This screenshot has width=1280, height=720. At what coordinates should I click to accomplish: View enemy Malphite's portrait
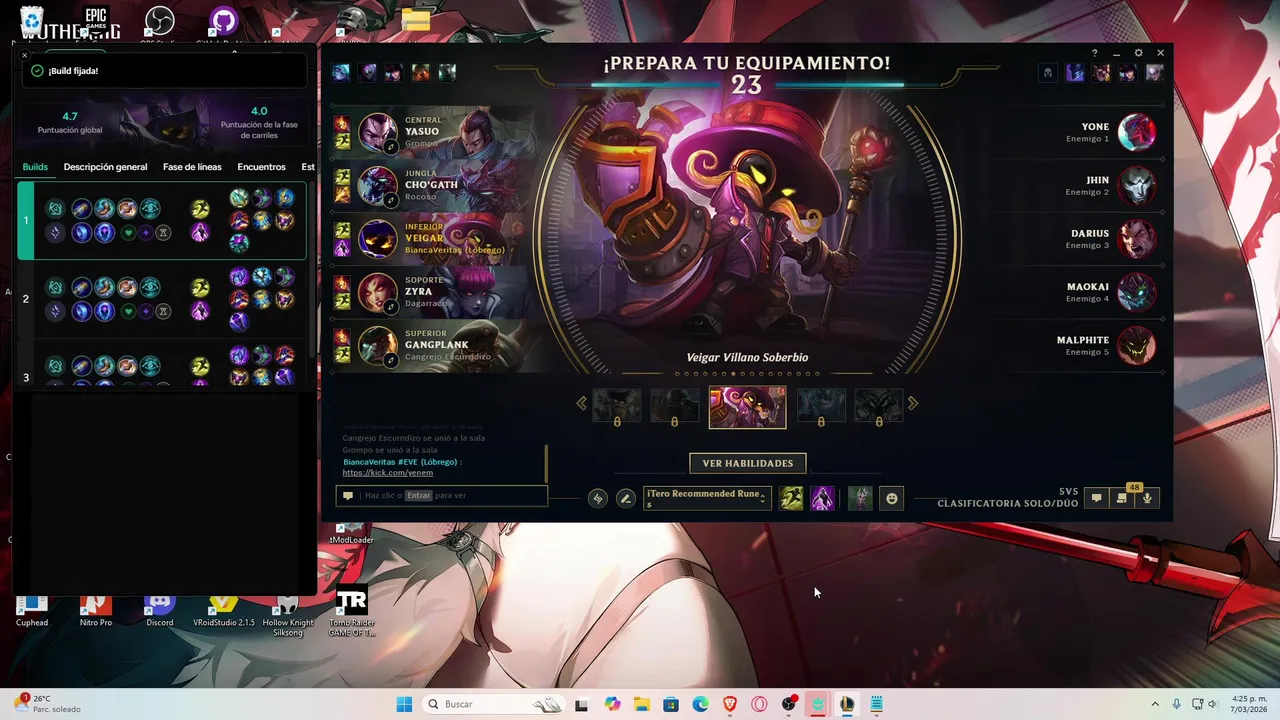1136,346
